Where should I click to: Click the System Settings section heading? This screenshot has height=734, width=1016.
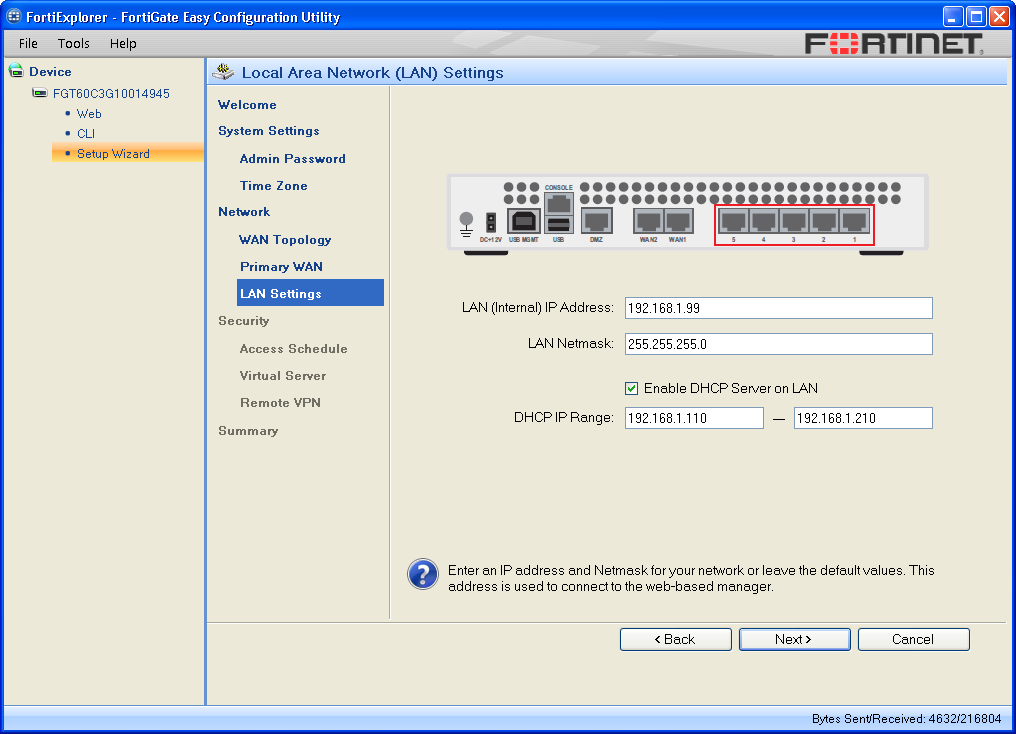268,131
